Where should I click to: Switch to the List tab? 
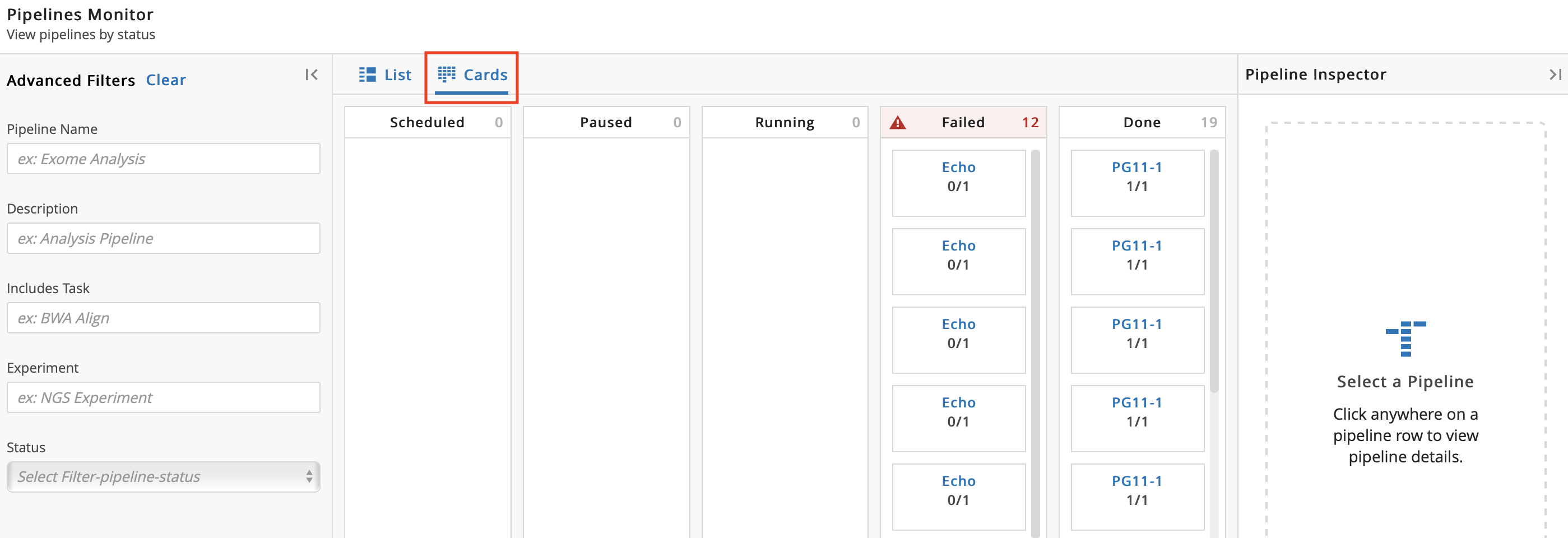pos(386,75)
